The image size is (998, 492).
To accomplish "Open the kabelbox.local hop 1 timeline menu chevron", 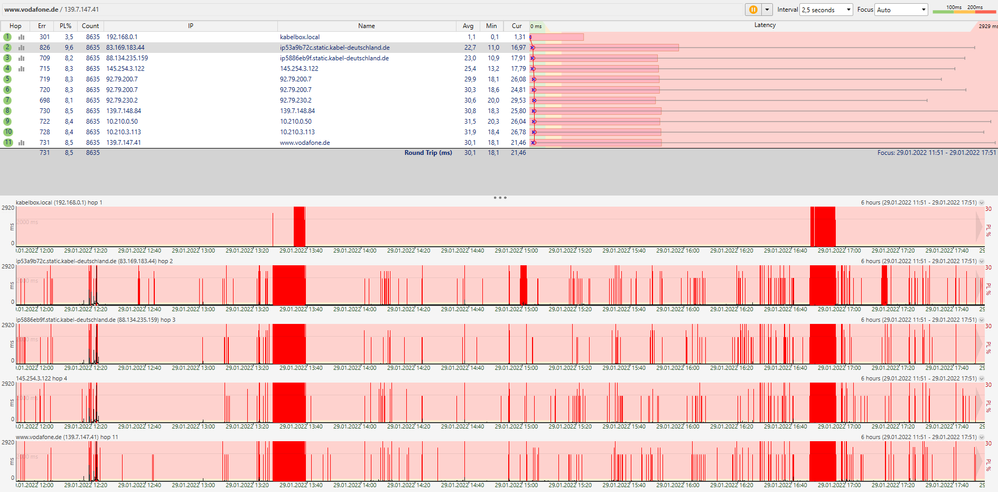I will pyautogui.click(x=981, y=202).
